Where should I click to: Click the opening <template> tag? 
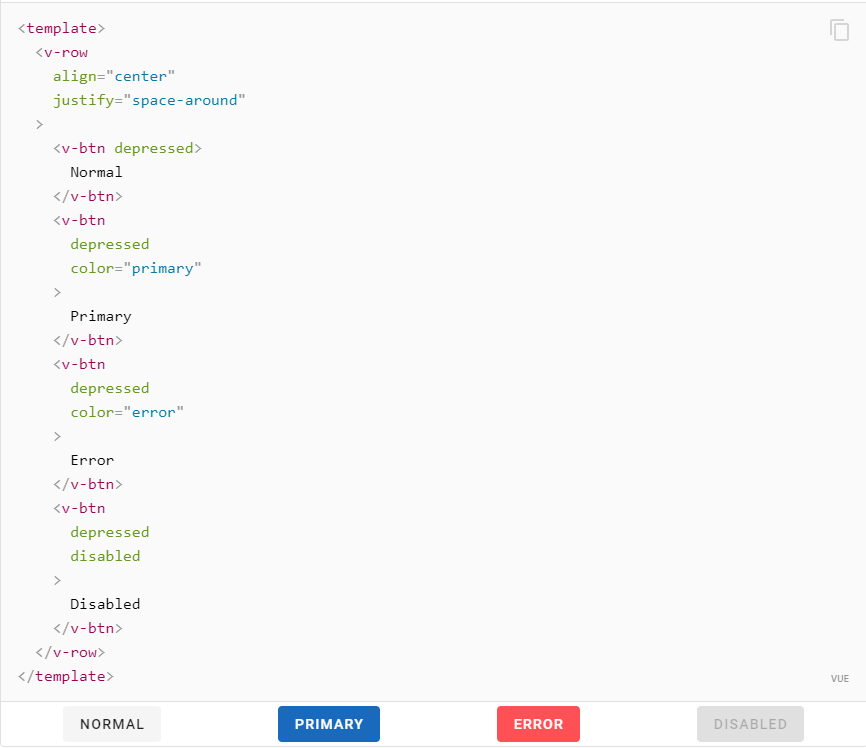(61, 28)
